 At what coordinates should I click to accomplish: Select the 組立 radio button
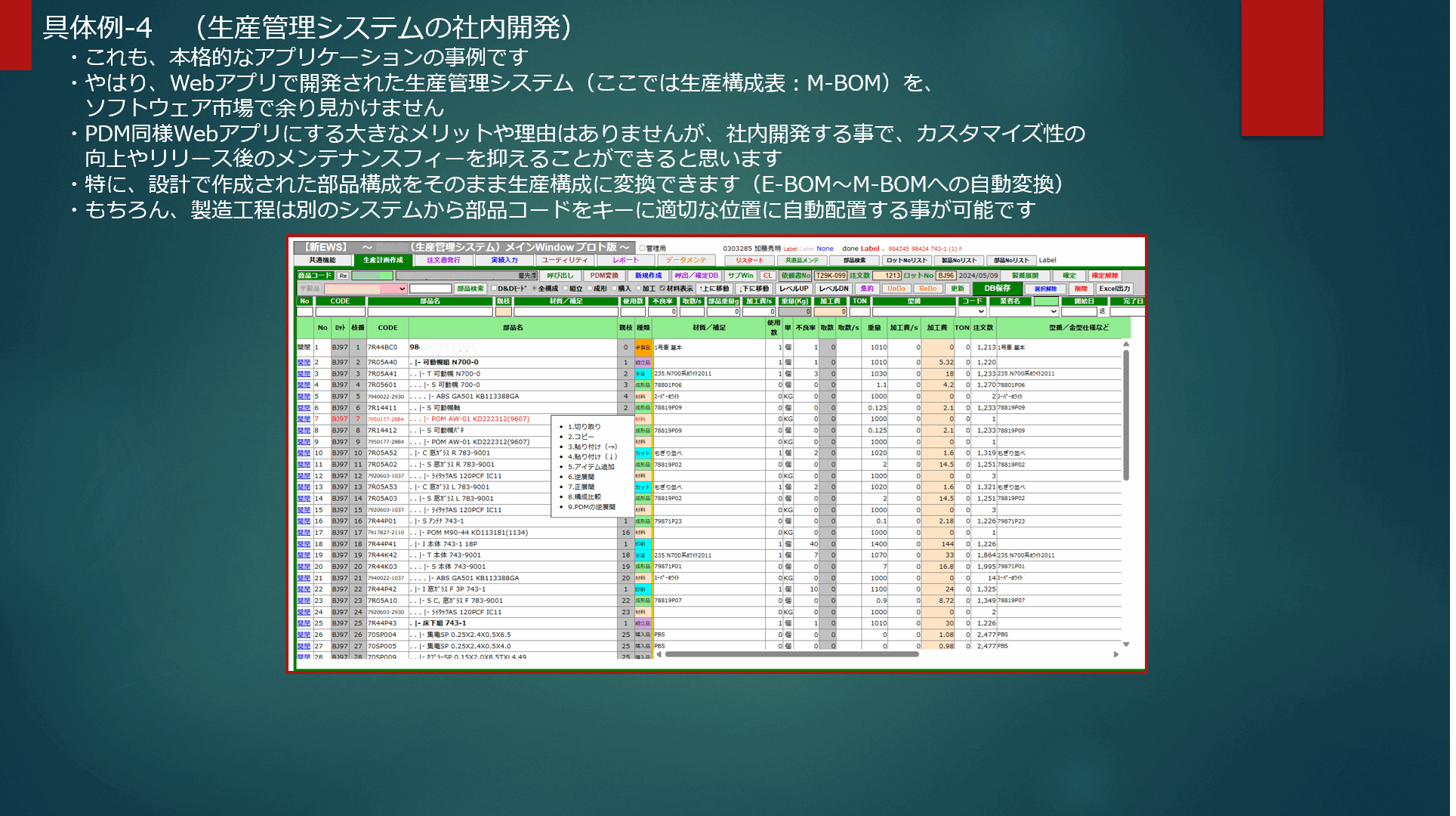[566, 289]
